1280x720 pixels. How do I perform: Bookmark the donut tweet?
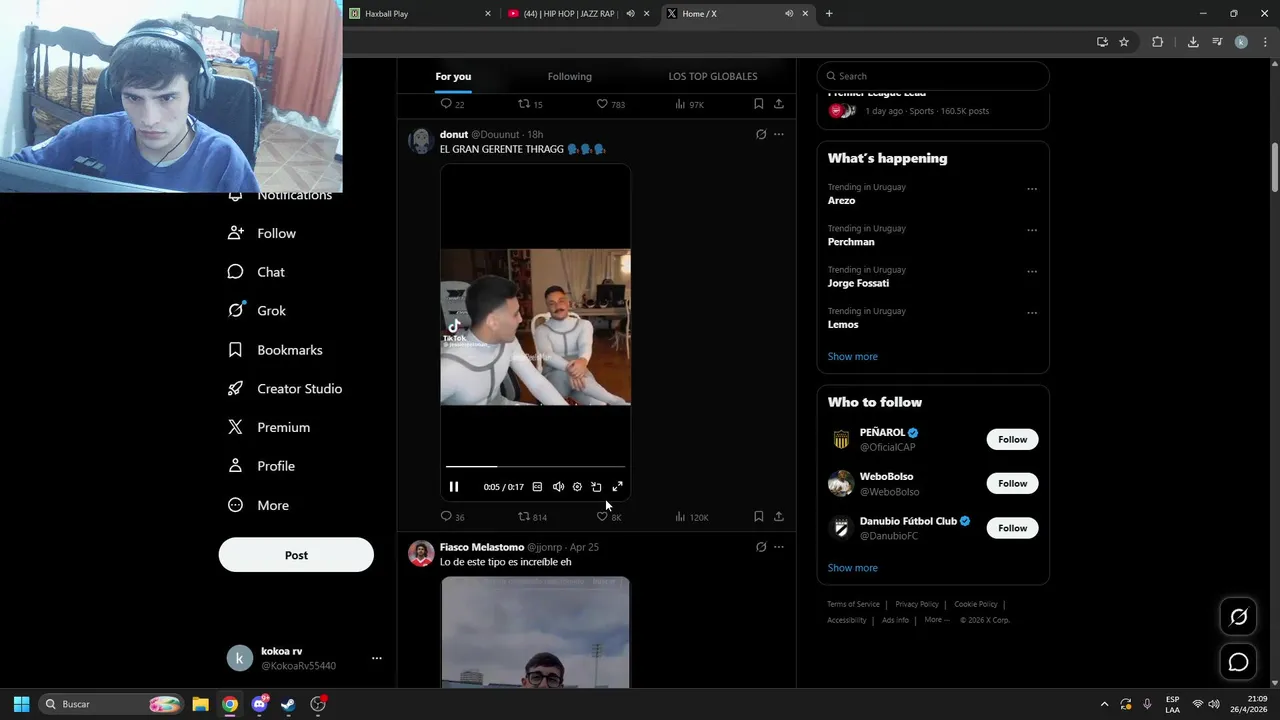click(x=758, y=517)
